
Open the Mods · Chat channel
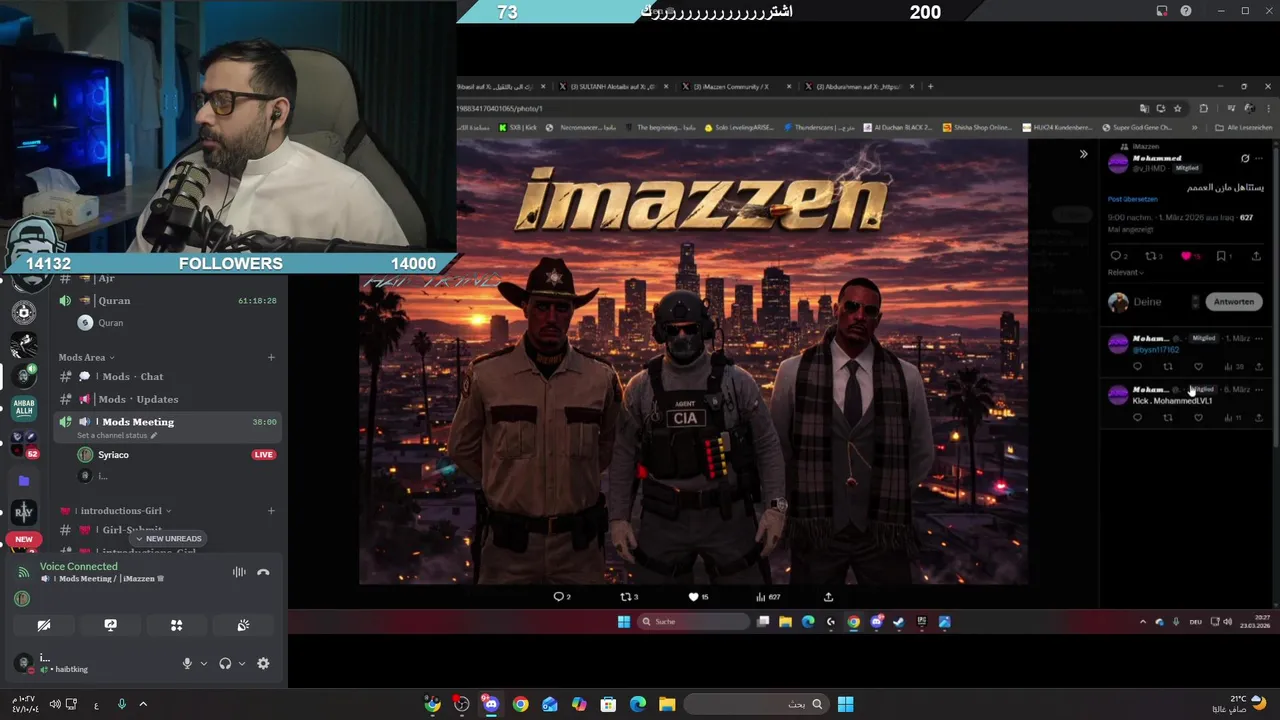[166, 376]
